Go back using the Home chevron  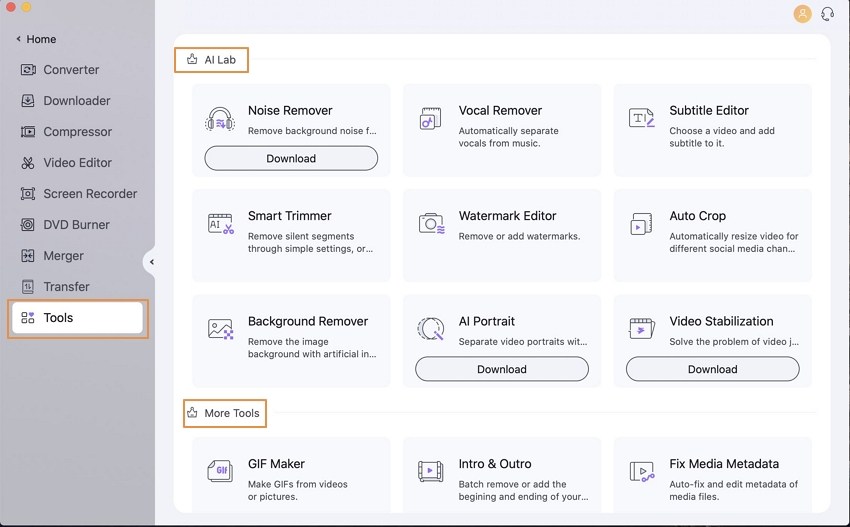point(19,40)
